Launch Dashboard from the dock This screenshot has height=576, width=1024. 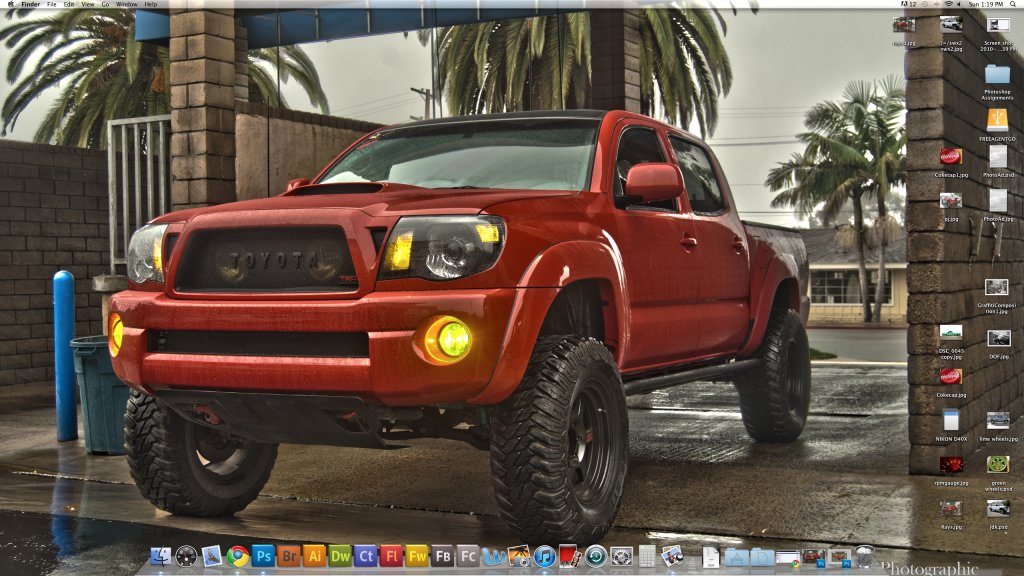tap(186, 556)
